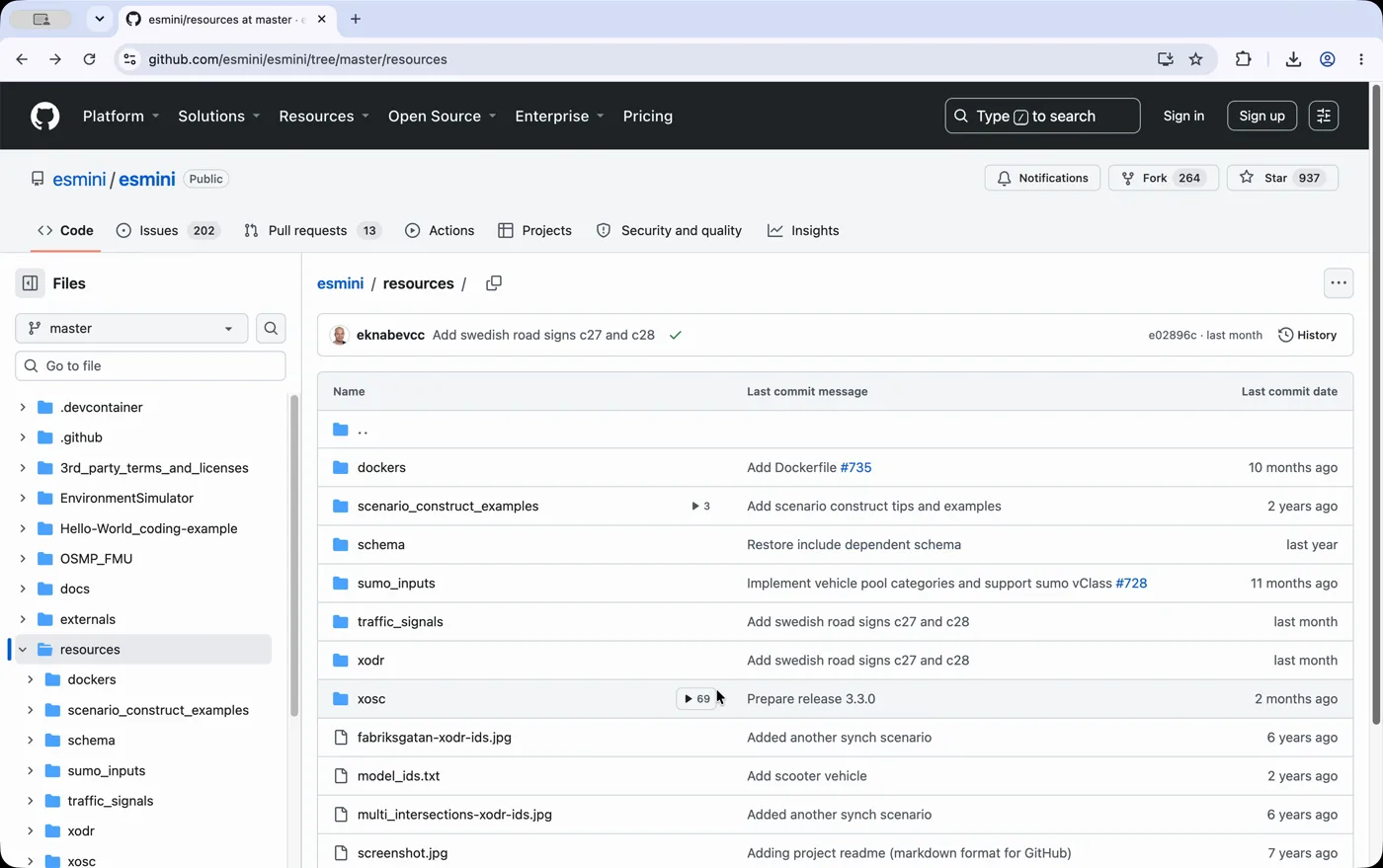Open a new browser tab

coord(356,19)
